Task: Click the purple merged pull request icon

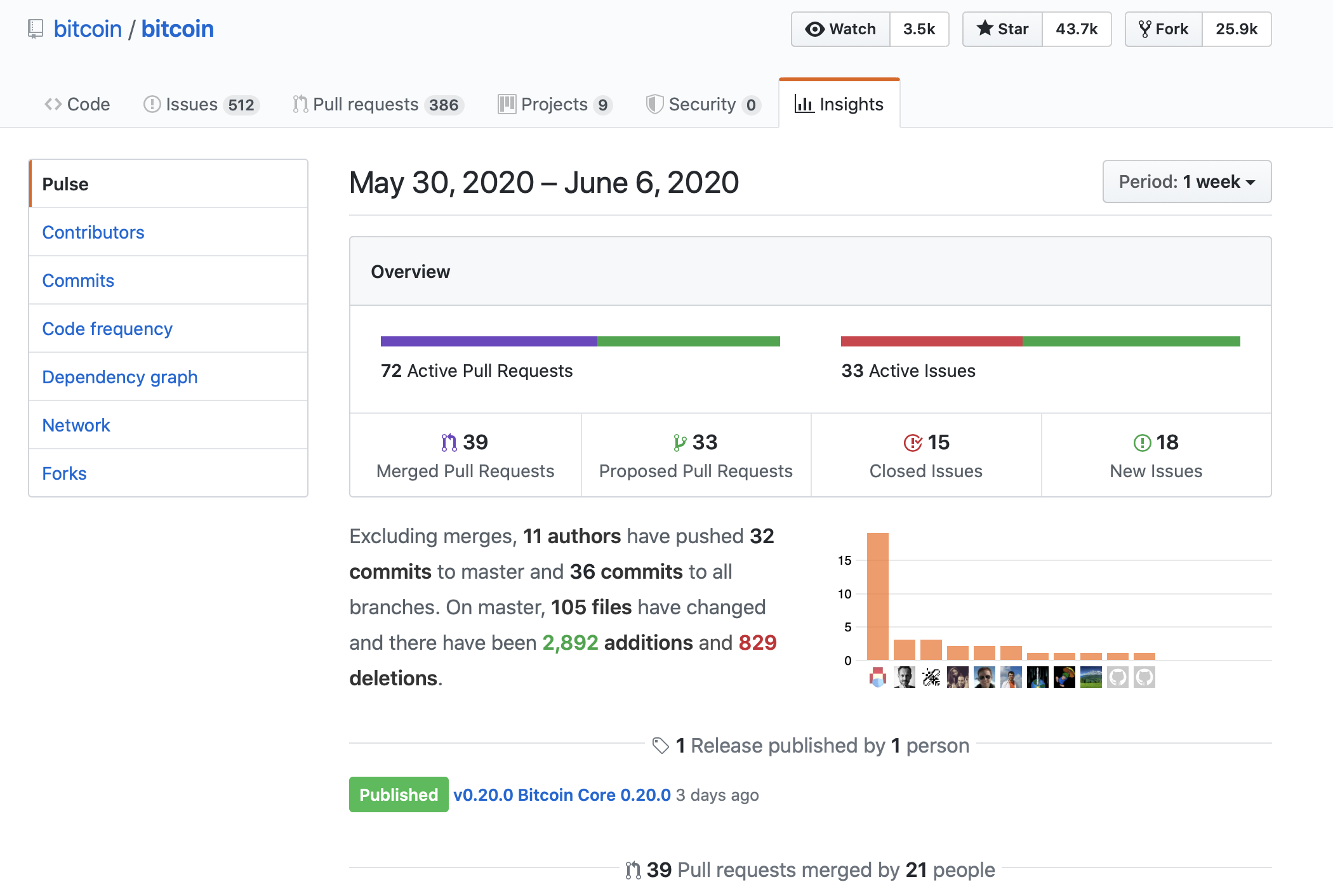Action: click(x=449, y=442)
